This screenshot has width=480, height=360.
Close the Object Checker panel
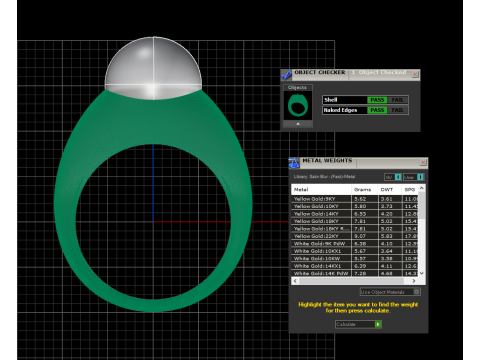click(x=415, y=74)
